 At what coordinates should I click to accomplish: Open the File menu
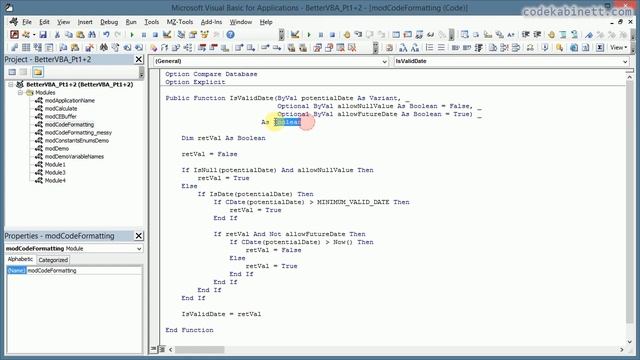point(27,22)
